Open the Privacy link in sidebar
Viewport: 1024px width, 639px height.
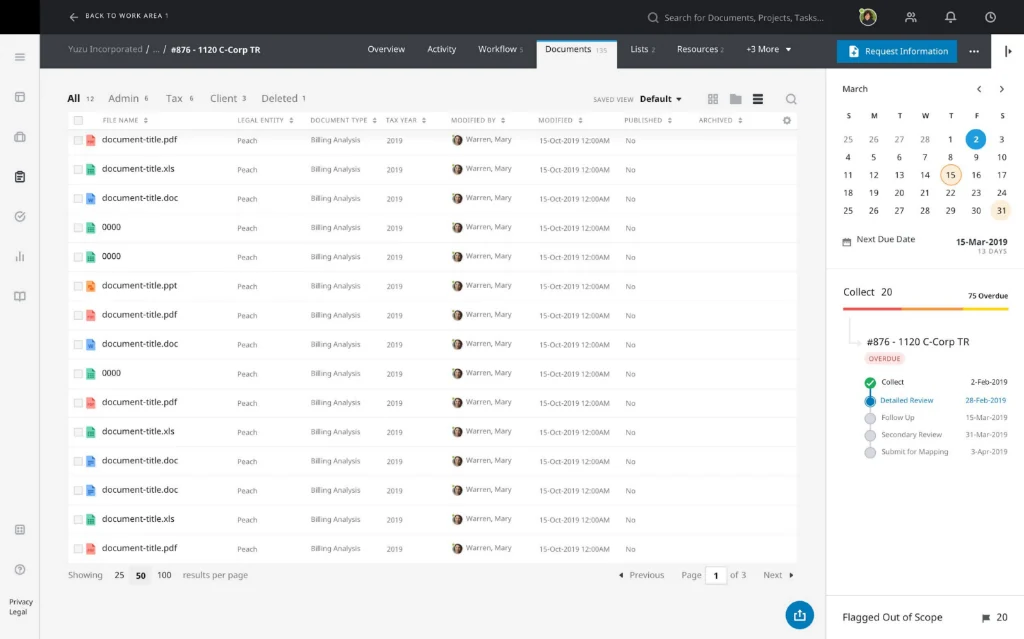point(21,602)
